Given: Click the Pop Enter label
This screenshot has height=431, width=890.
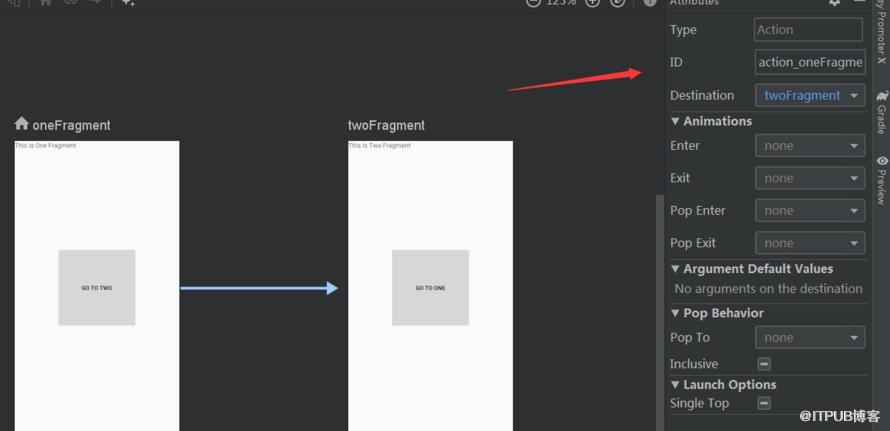Looking at the screenshot, I should coord(698,211).
